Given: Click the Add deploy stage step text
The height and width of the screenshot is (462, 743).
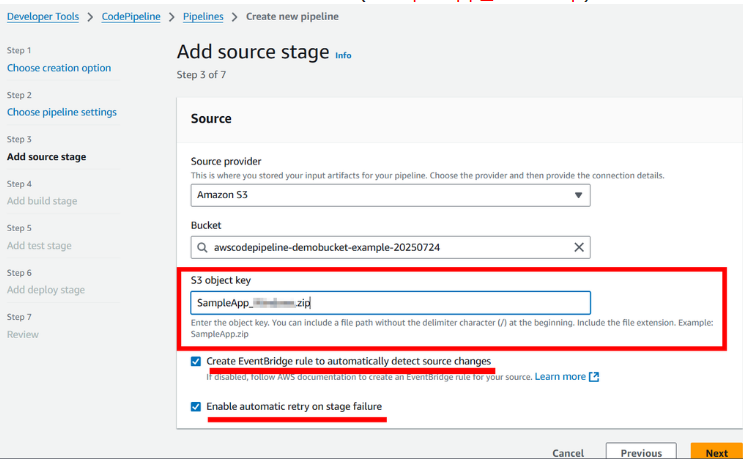Looking at the screenshot, I should click(45, 290).
